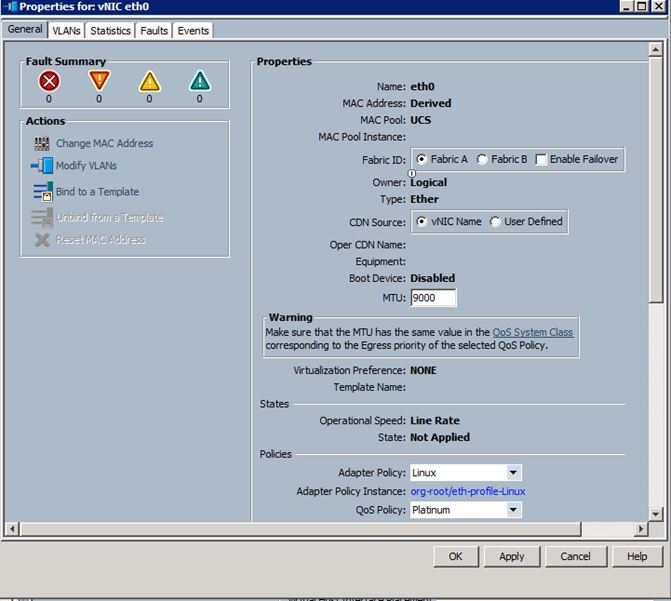Click the Help button
The width and height of the screenshot is (671, 601).
pyautogui.click(x=637, y=556)
